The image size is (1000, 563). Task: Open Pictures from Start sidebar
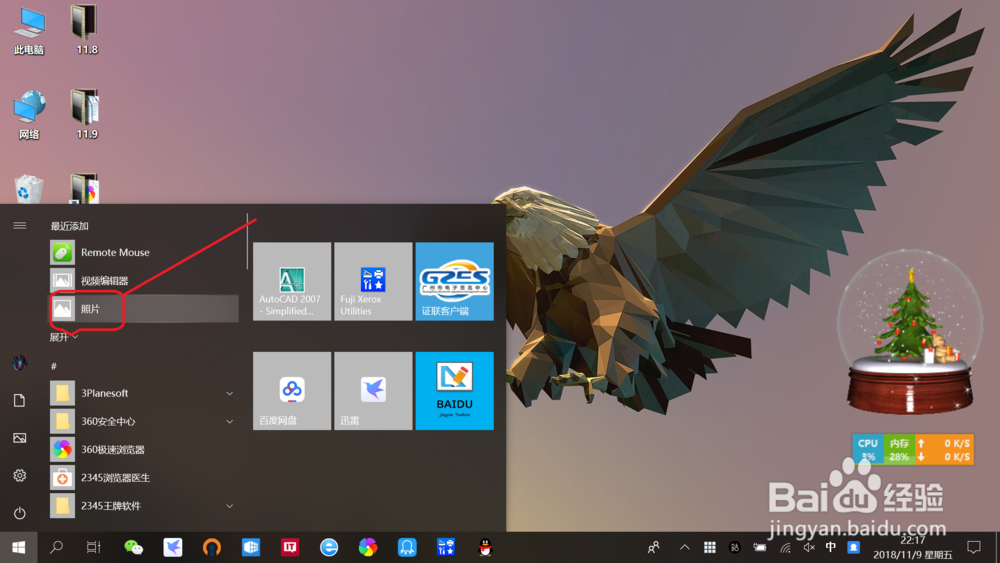[x=20, y=438]
